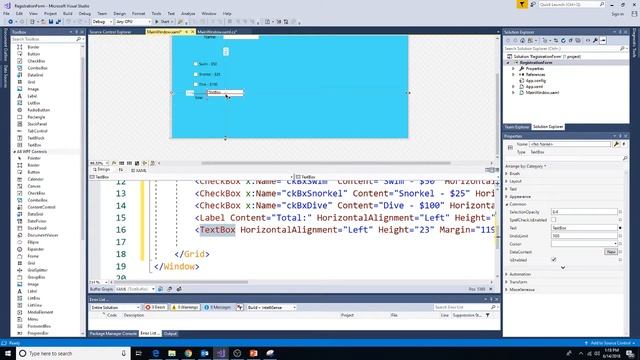Click Refresh icon in Solution Explorer toolbar

pyautogui.click(x=563, y=40)
